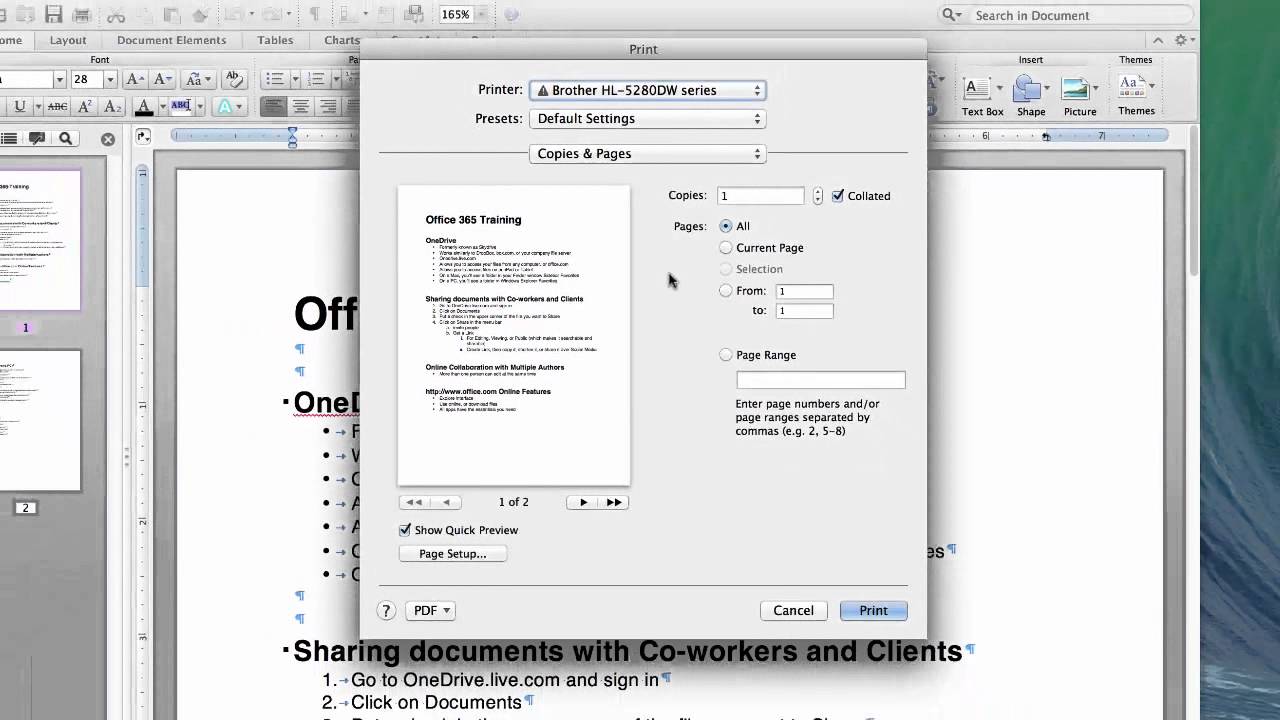Open the Copies & Pages dropdown
Viewport: 1280px width, 720px height.
(648, 154)
